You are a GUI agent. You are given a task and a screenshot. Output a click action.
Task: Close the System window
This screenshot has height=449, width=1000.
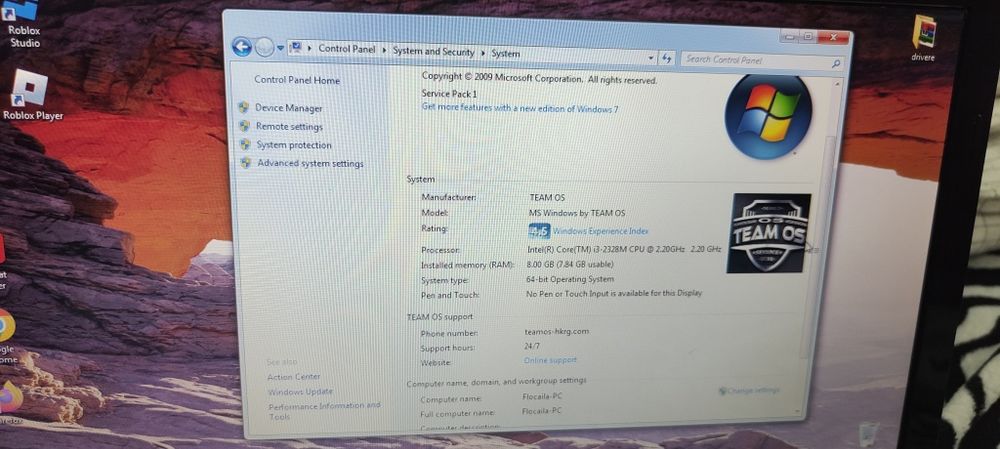coord(833,37)
